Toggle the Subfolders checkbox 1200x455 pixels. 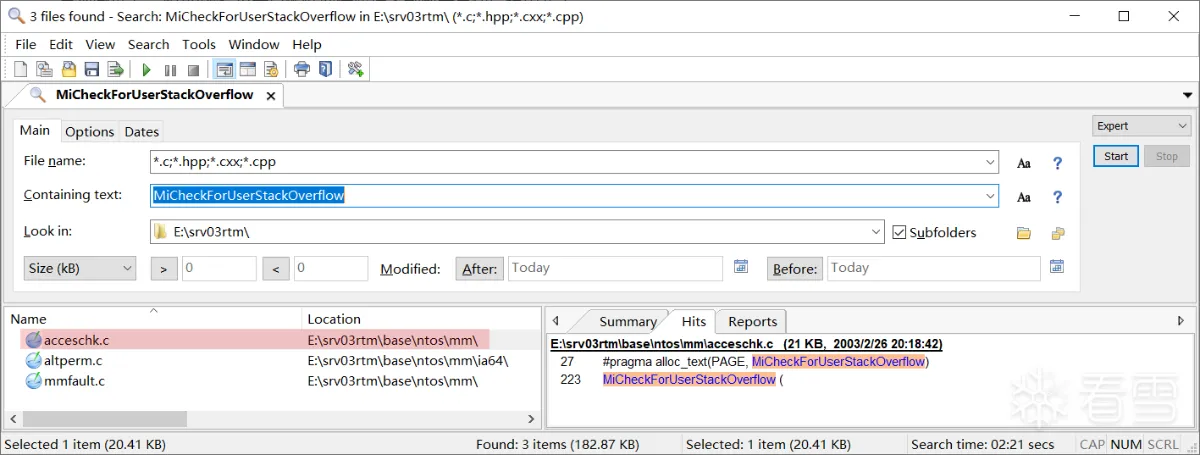click(x=900, y=232)
